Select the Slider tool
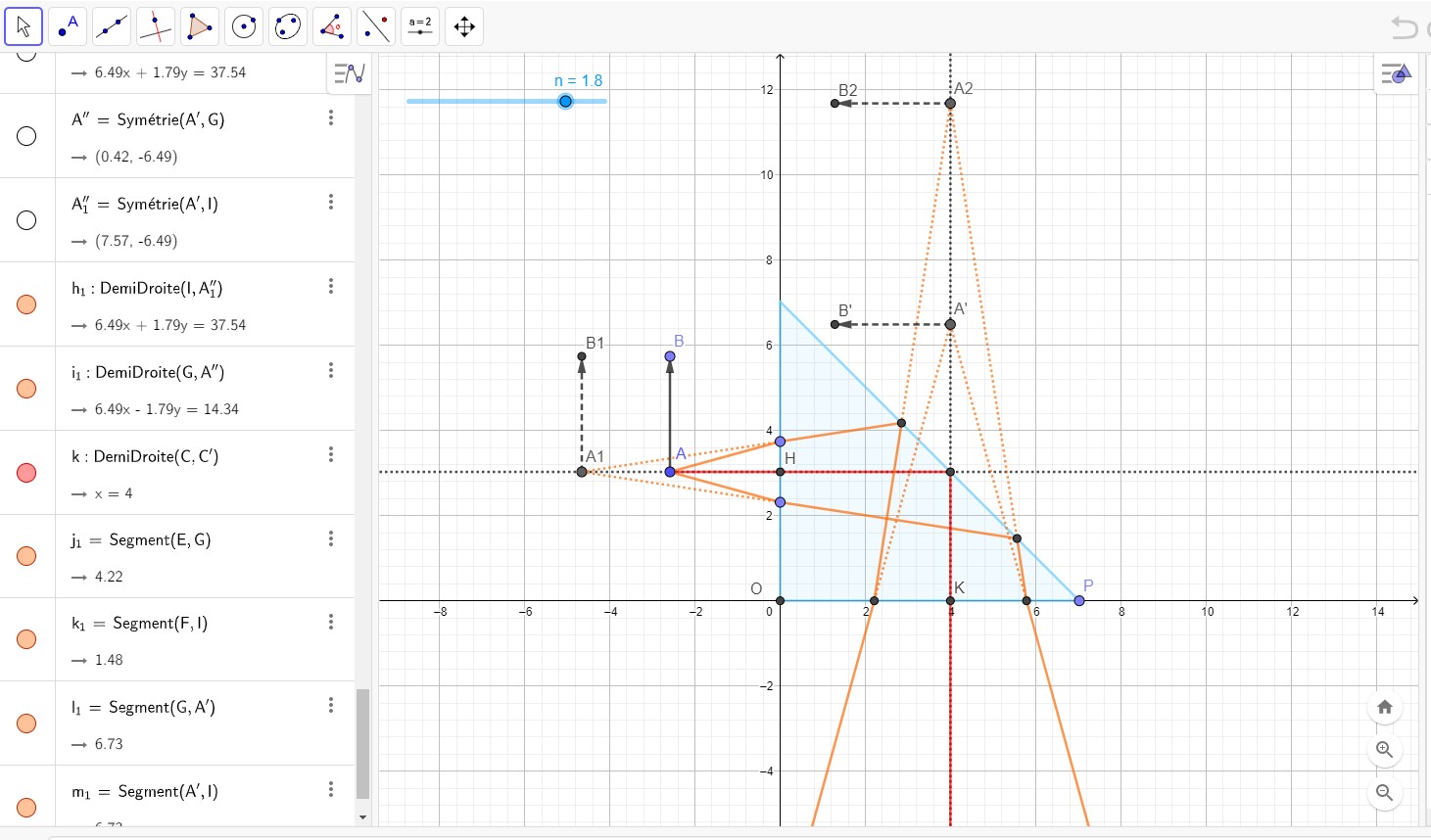This screenshot has width=1431, height=840. (x=420, y=26)
